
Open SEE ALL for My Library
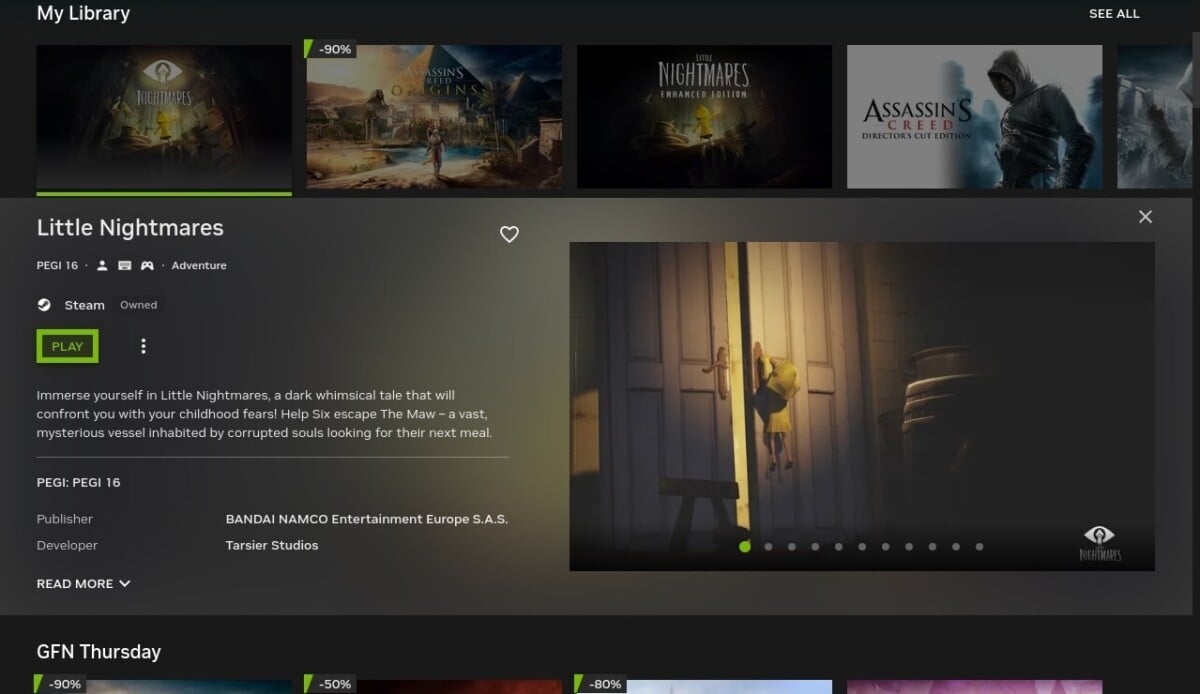click(1113, 14)
